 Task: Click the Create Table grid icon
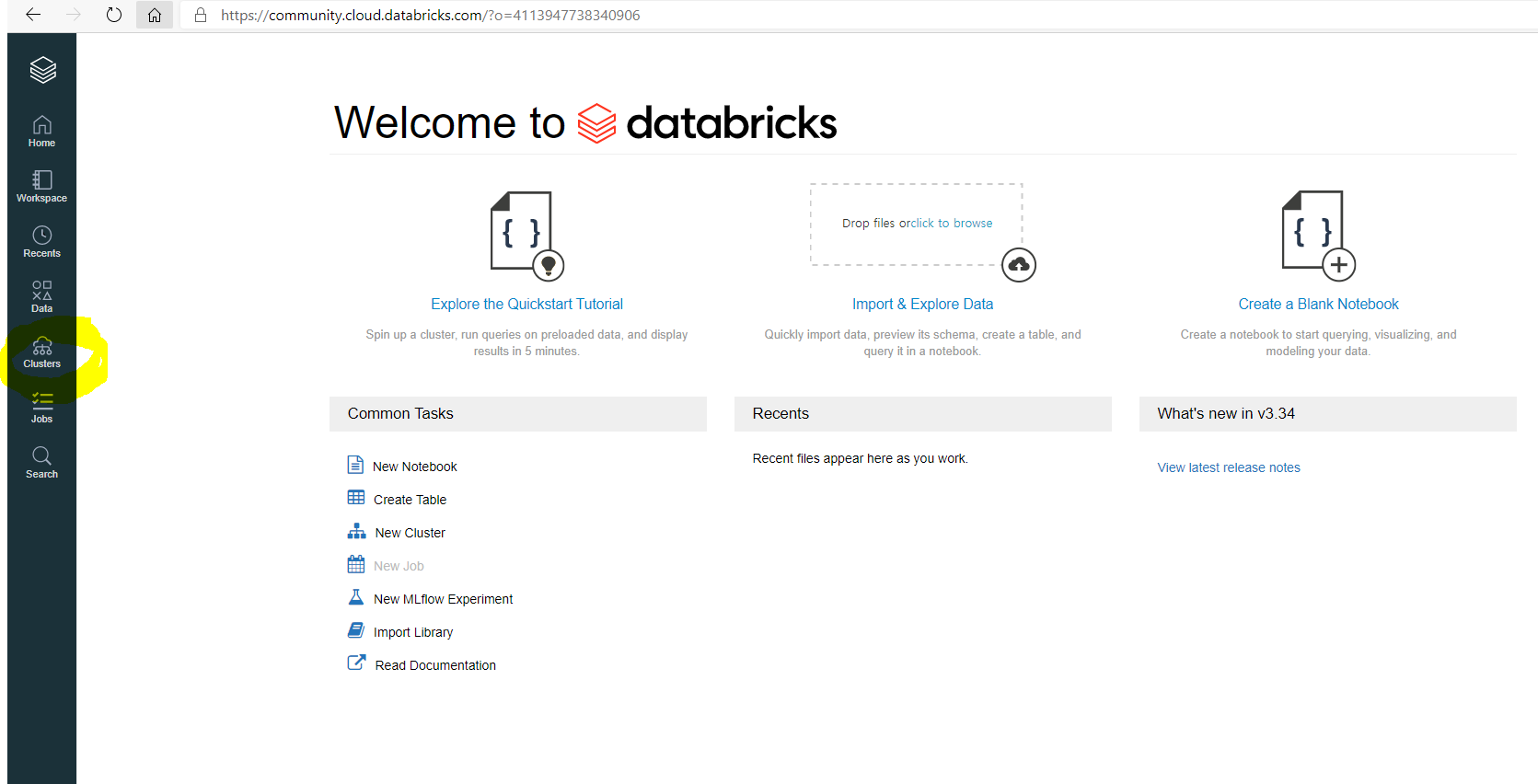point(356,498)
